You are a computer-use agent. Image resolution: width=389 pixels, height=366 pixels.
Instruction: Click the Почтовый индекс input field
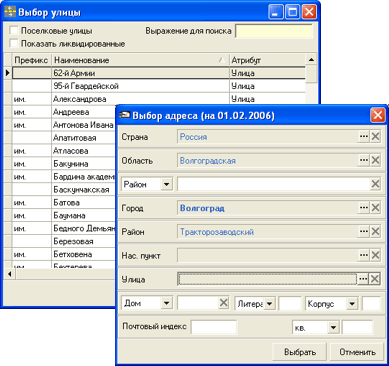click(214, 327)
